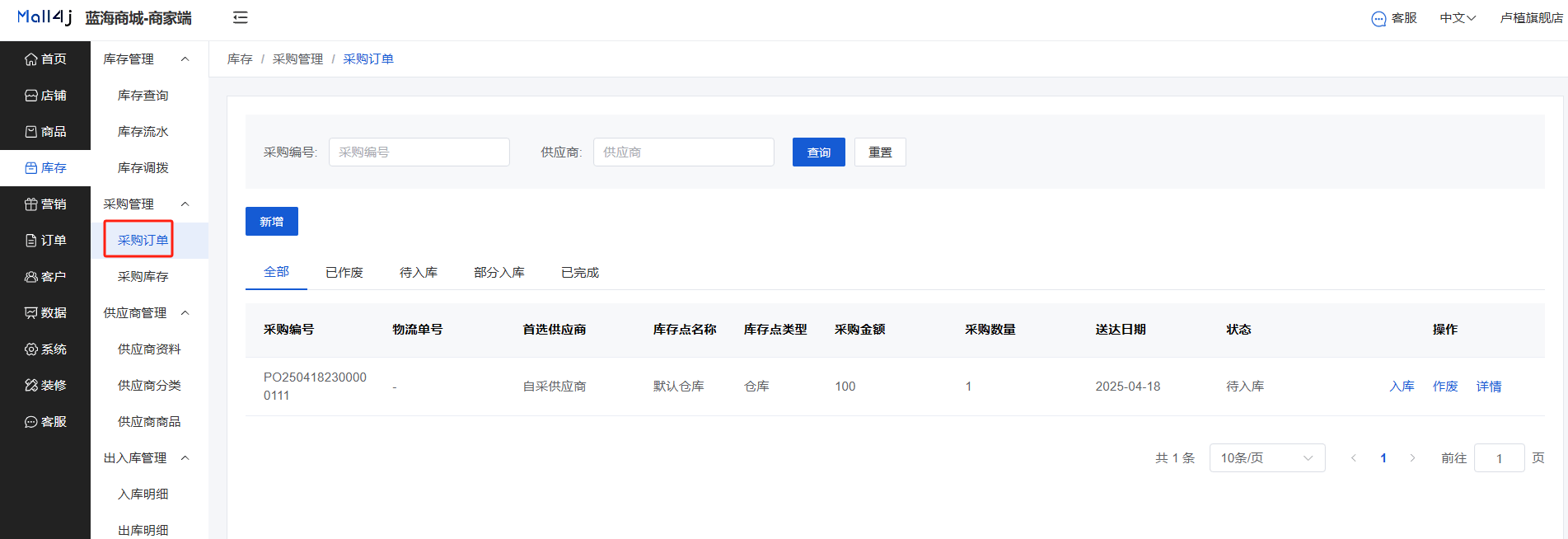Focus the 采购编号 input field
This screenshot has height=539, width=1568.
[x=419, y=152]
